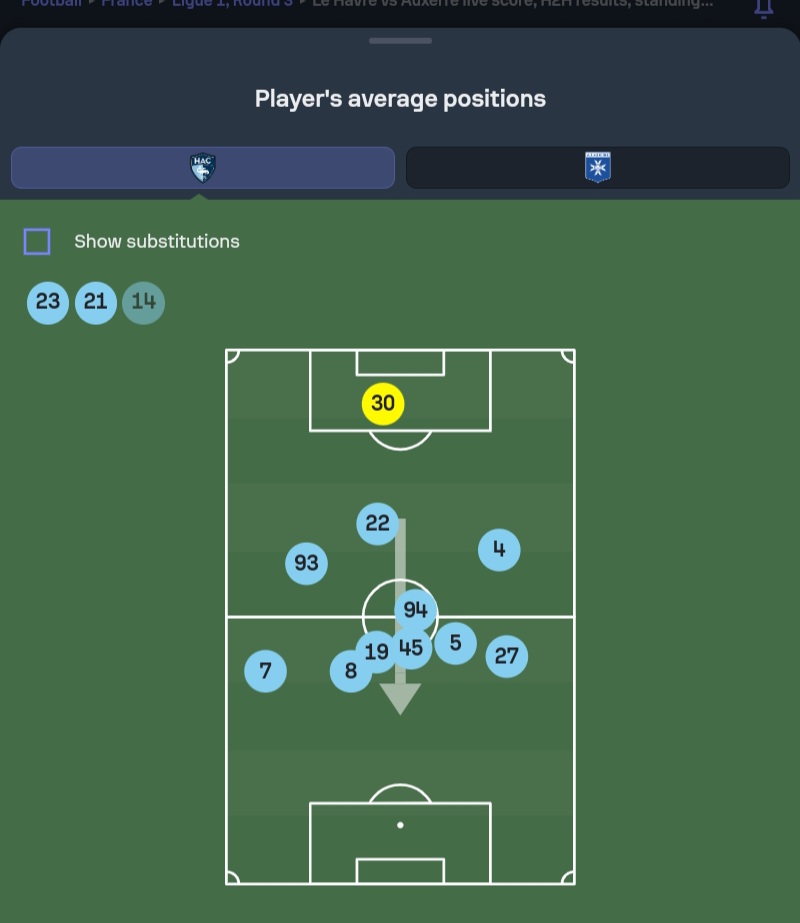Click player marker number 27
800x923 pixels.
(506, 656)
